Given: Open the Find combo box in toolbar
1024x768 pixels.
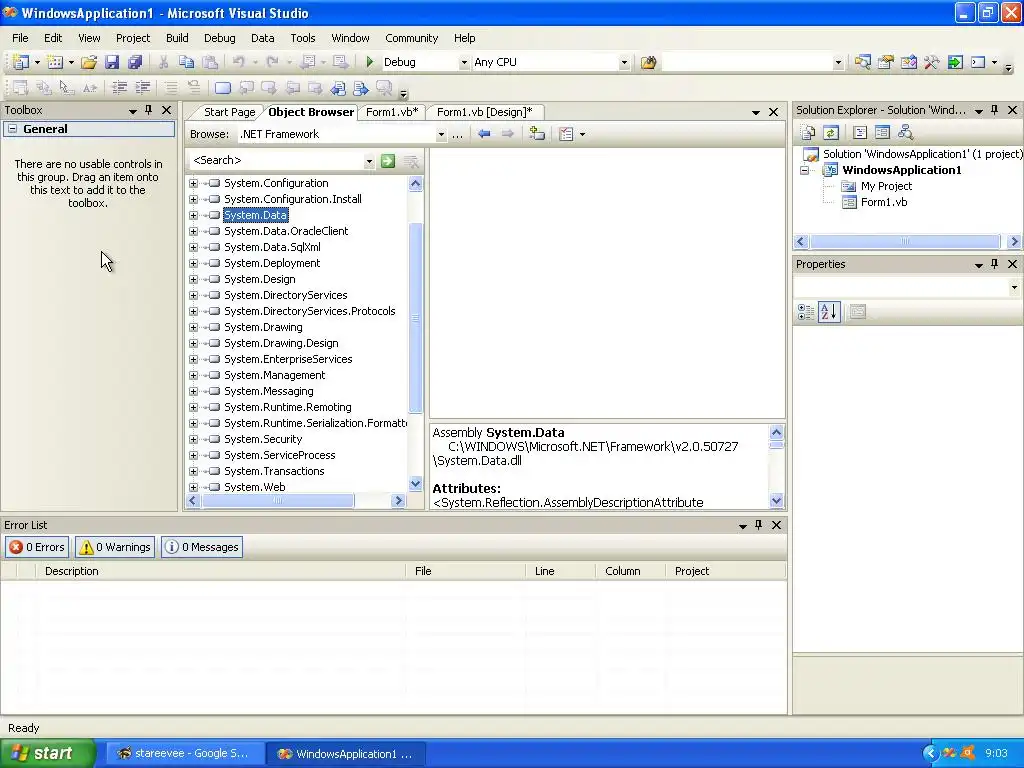Looking at the screenshot, I should coord(838,63).
